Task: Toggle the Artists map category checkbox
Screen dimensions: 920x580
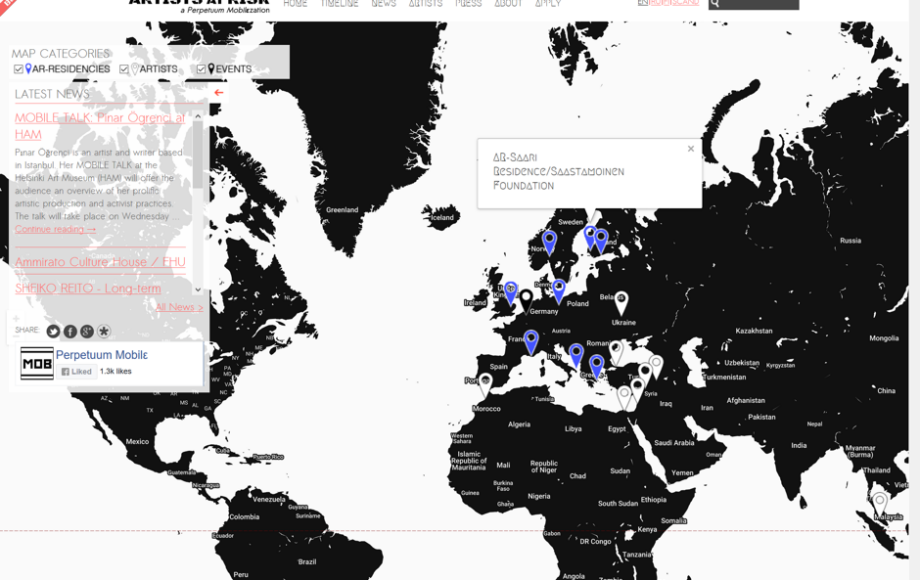Action: [x=124, y=69]
